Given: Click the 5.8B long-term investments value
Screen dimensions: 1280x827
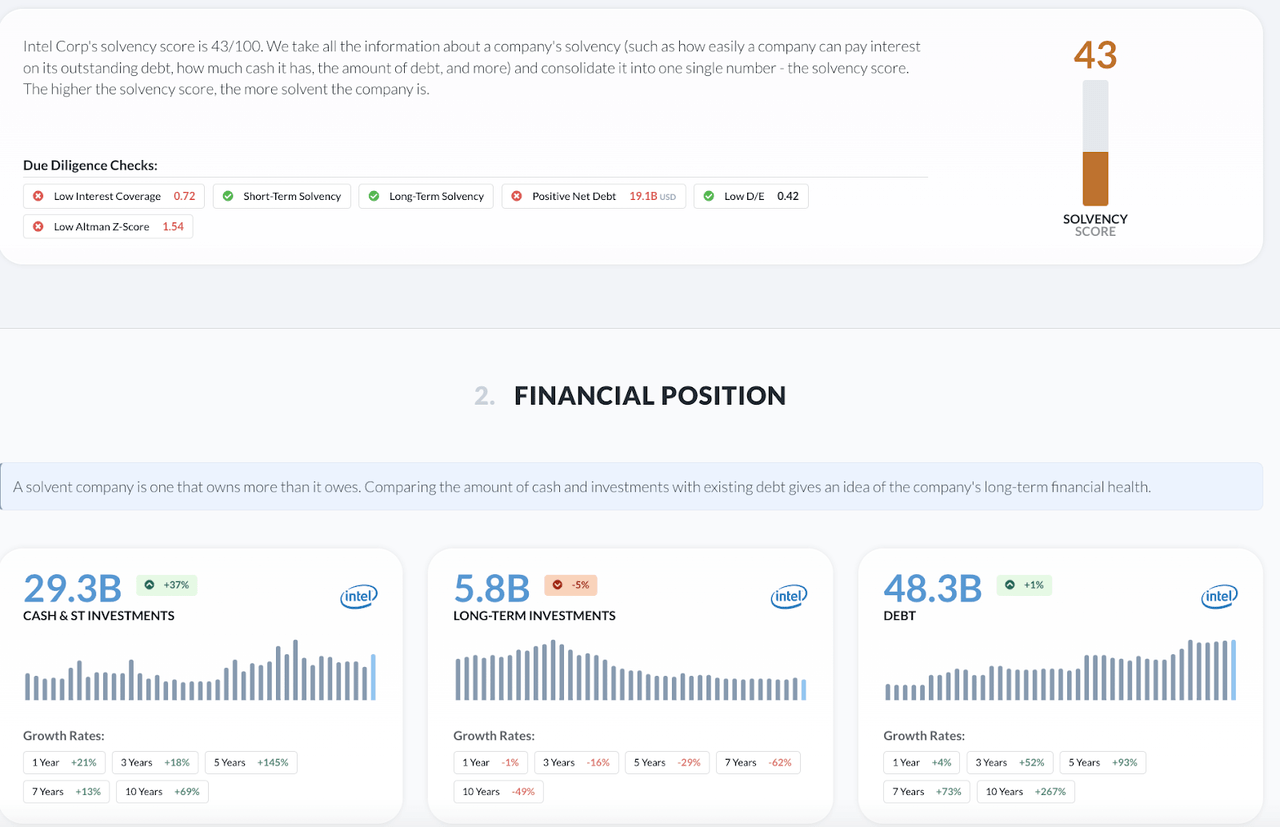Looking at the screenshot, I should (x=492, y=588).
